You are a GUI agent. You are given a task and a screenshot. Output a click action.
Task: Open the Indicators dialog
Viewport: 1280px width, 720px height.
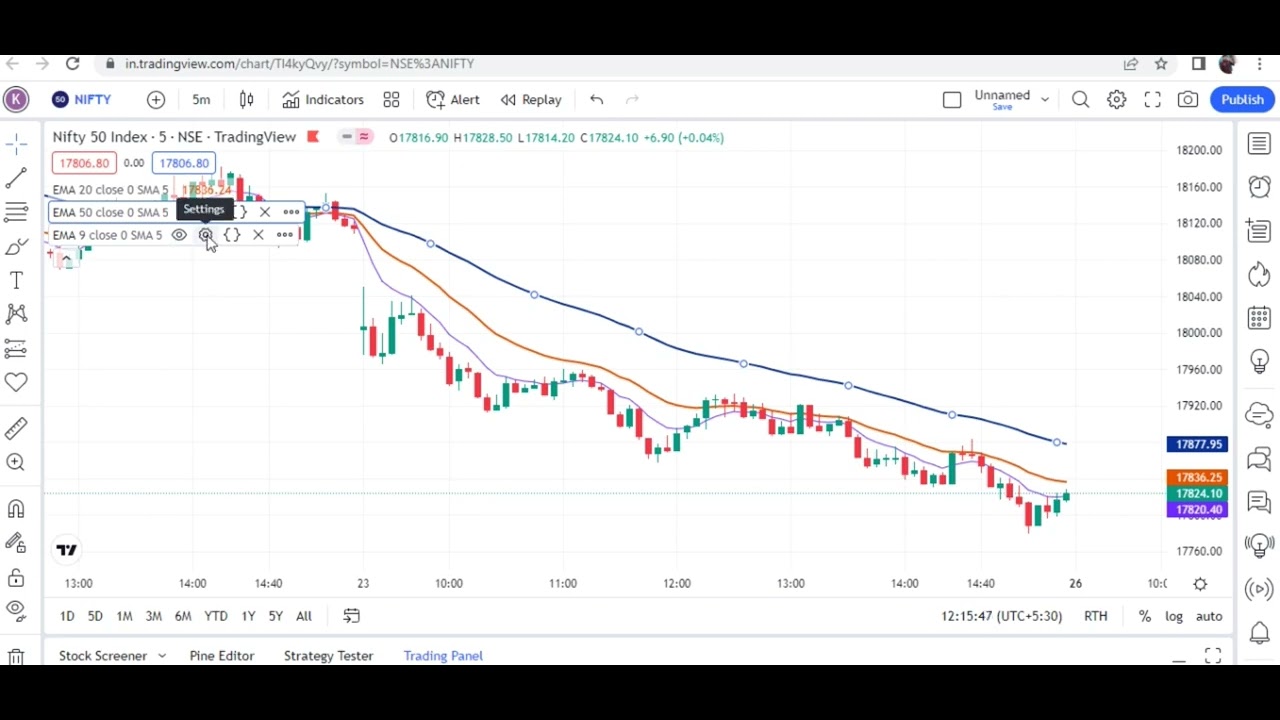pos(323,99)
